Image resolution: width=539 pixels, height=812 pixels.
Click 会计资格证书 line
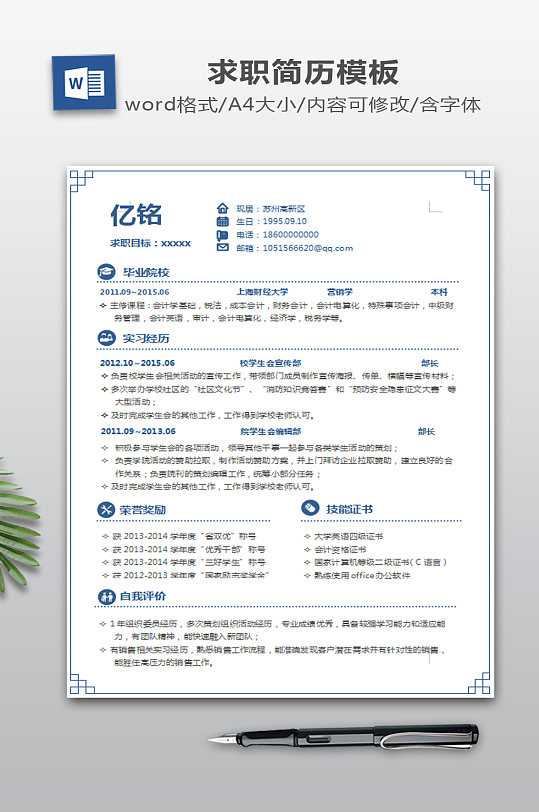click(x=336, y=549)
